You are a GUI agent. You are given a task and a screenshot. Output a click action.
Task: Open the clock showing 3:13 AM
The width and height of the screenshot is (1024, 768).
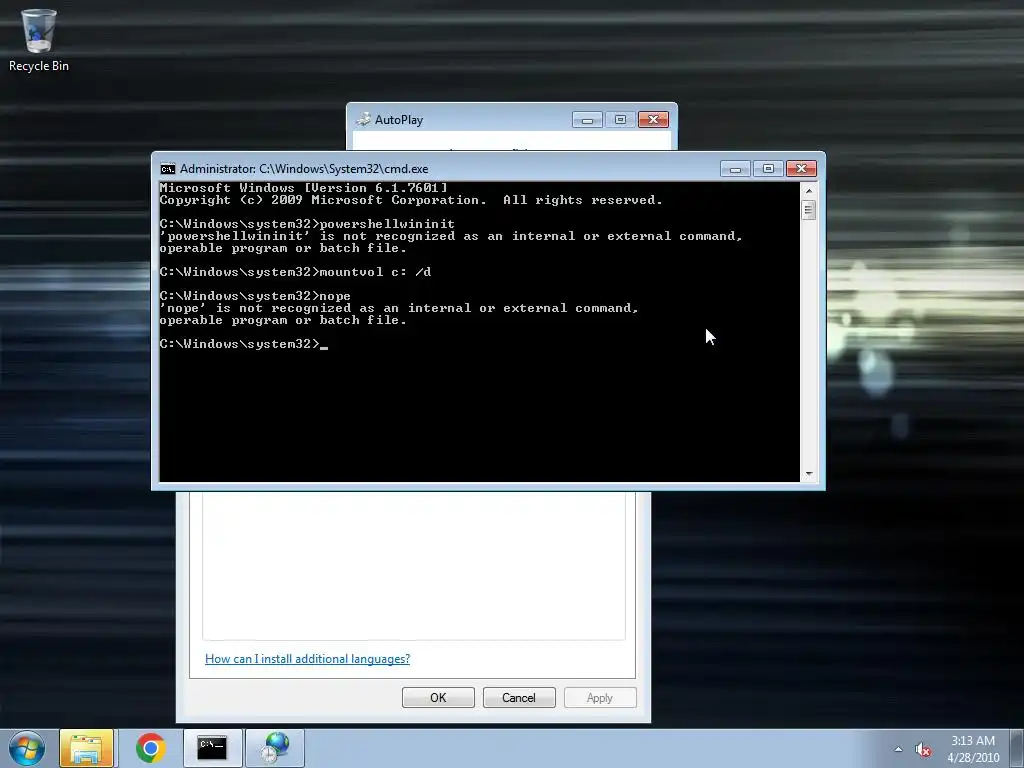[973, 749]
